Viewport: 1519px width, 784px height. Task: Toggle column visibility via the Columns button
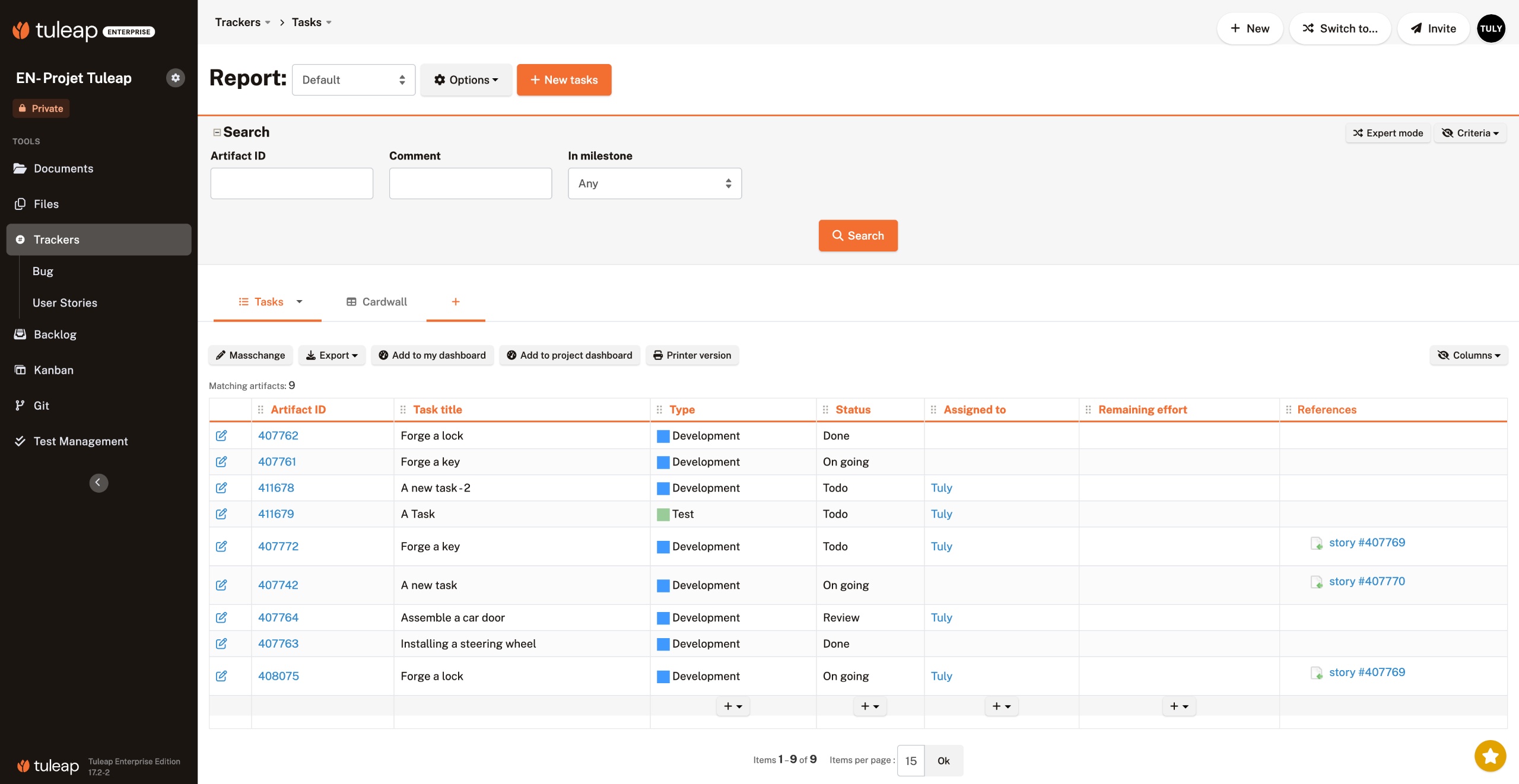pyautogui.click(x=1469, y=355)
